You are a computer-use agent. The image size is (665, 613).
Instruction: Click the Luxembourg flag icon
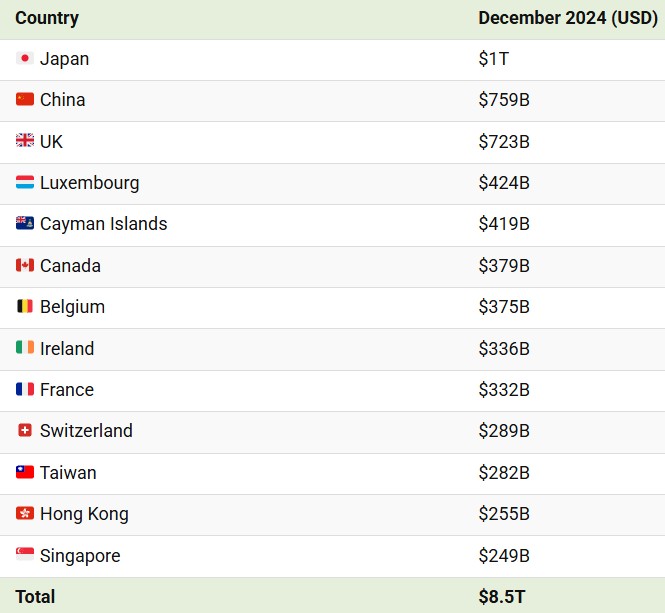point(25,183)
